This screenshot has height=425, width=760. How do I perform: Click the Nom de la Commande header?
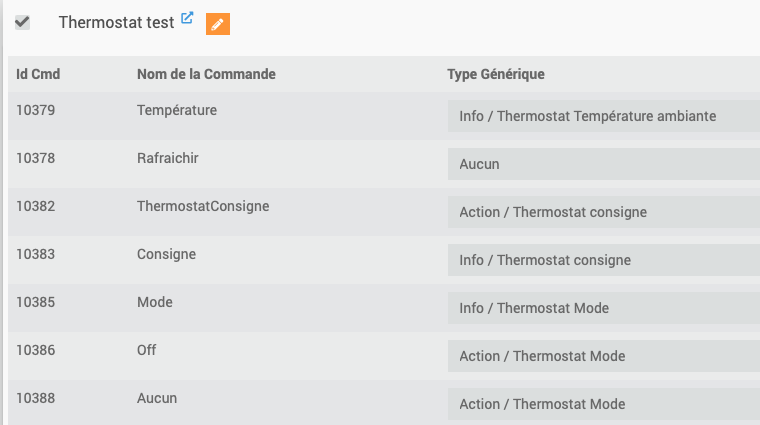pos(206,74)
